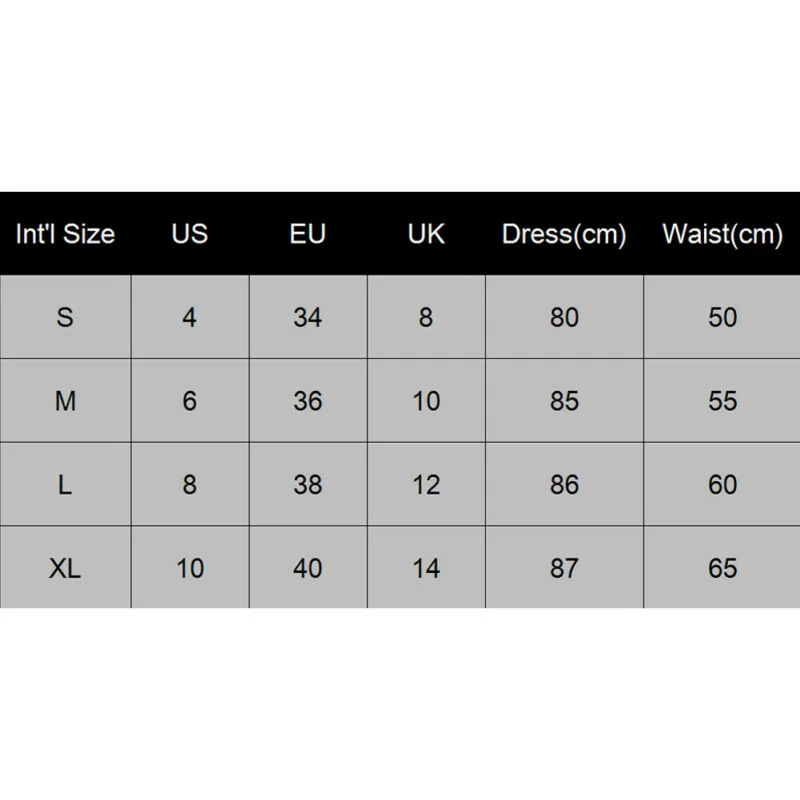Select the UK column header
The width and height of the screenshot is (800, 800).
tap(426, 234)
